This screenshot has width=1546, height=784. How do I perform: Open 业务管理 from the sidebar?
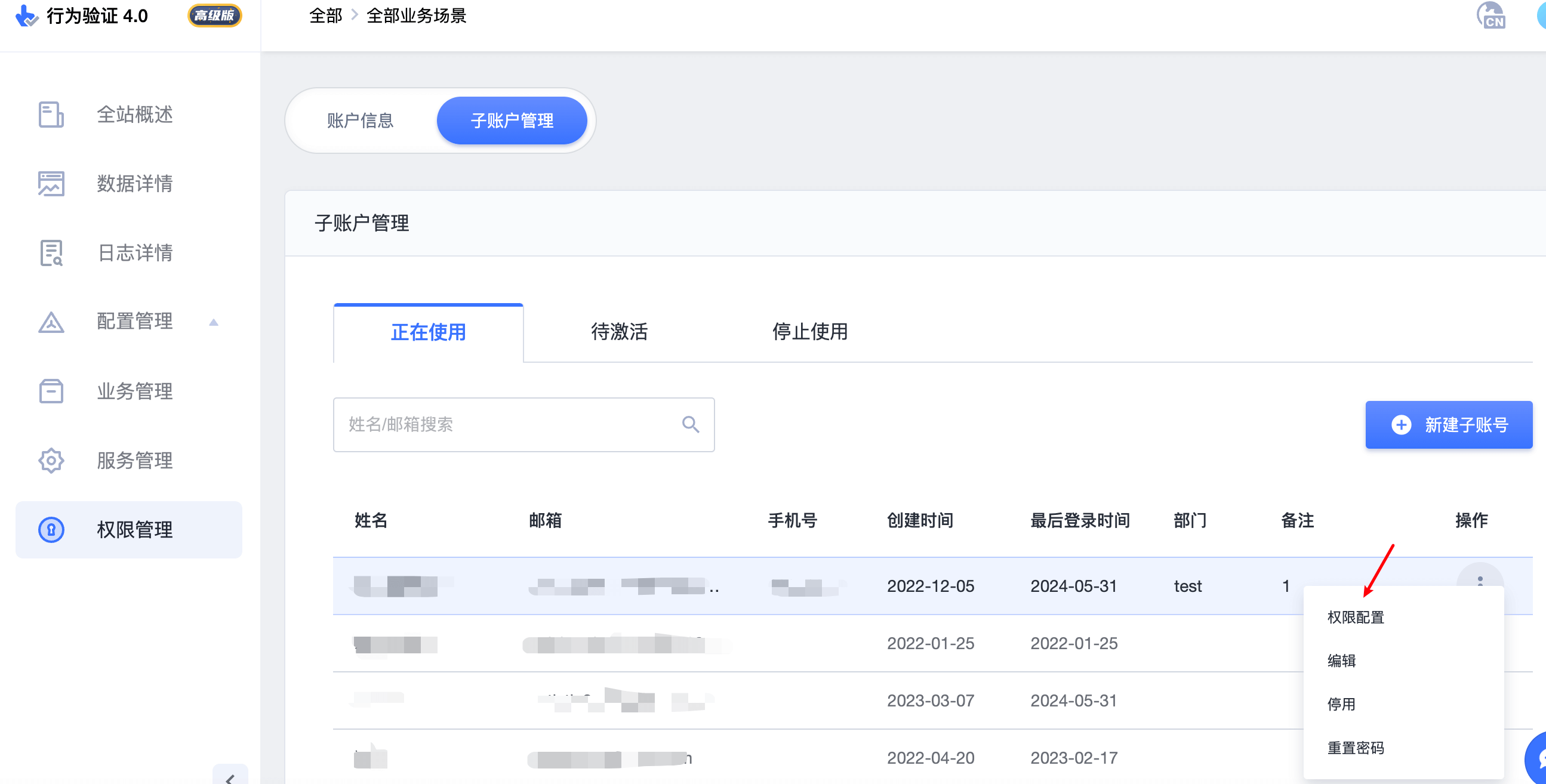click(x=134, y=391)
